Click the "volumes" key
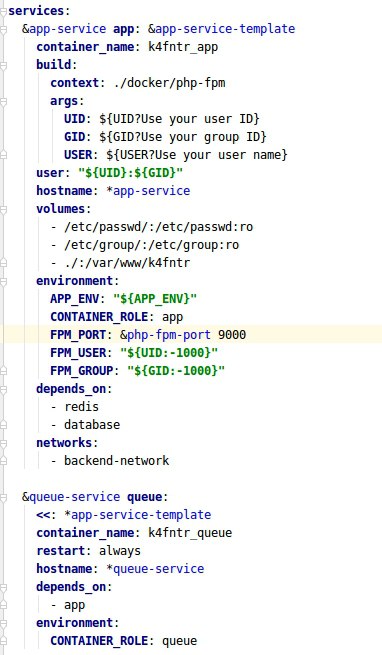The height and width of the screenshot is (655, 382). (61, 208)
